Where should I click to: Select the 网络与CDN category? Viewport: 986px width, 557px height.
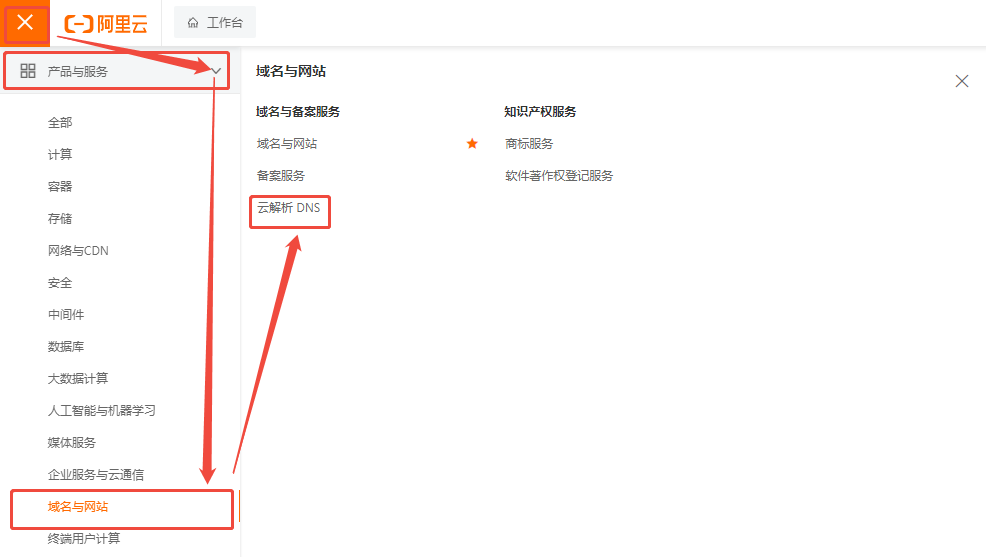point(78,251)
